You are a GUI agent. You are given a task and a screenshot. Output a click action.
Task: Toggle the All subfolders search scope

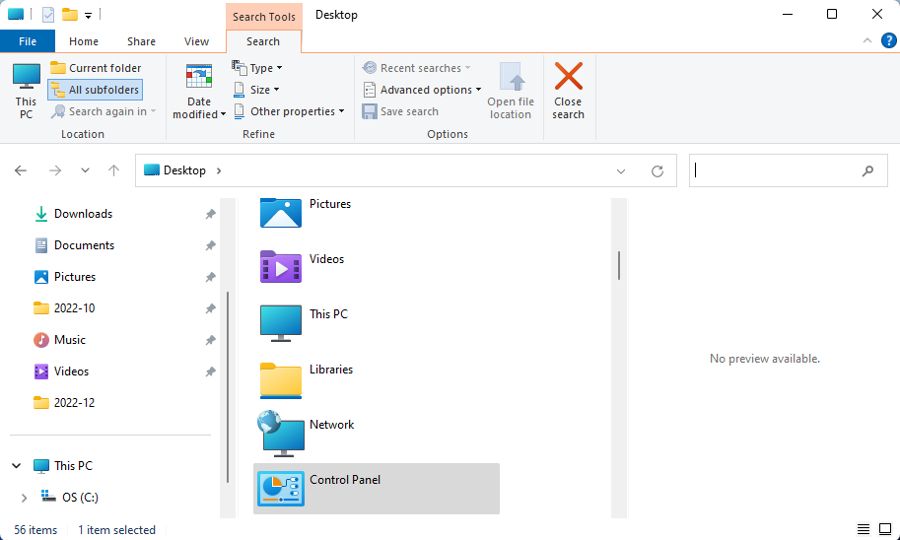pos(95,90)
